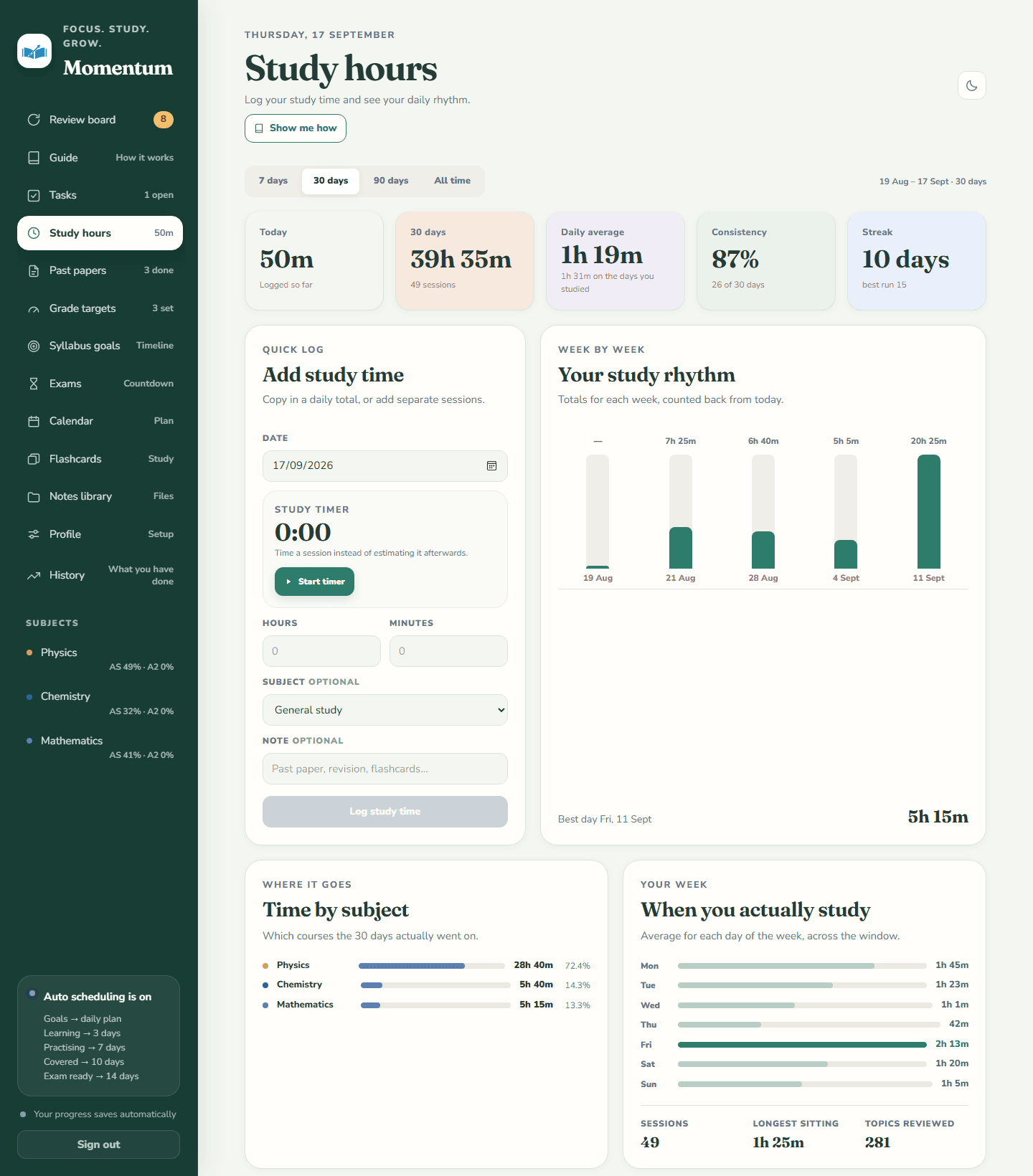Click the Guide book icon in sidebar
This screenshot has width=1033, height=1176.
34,158
